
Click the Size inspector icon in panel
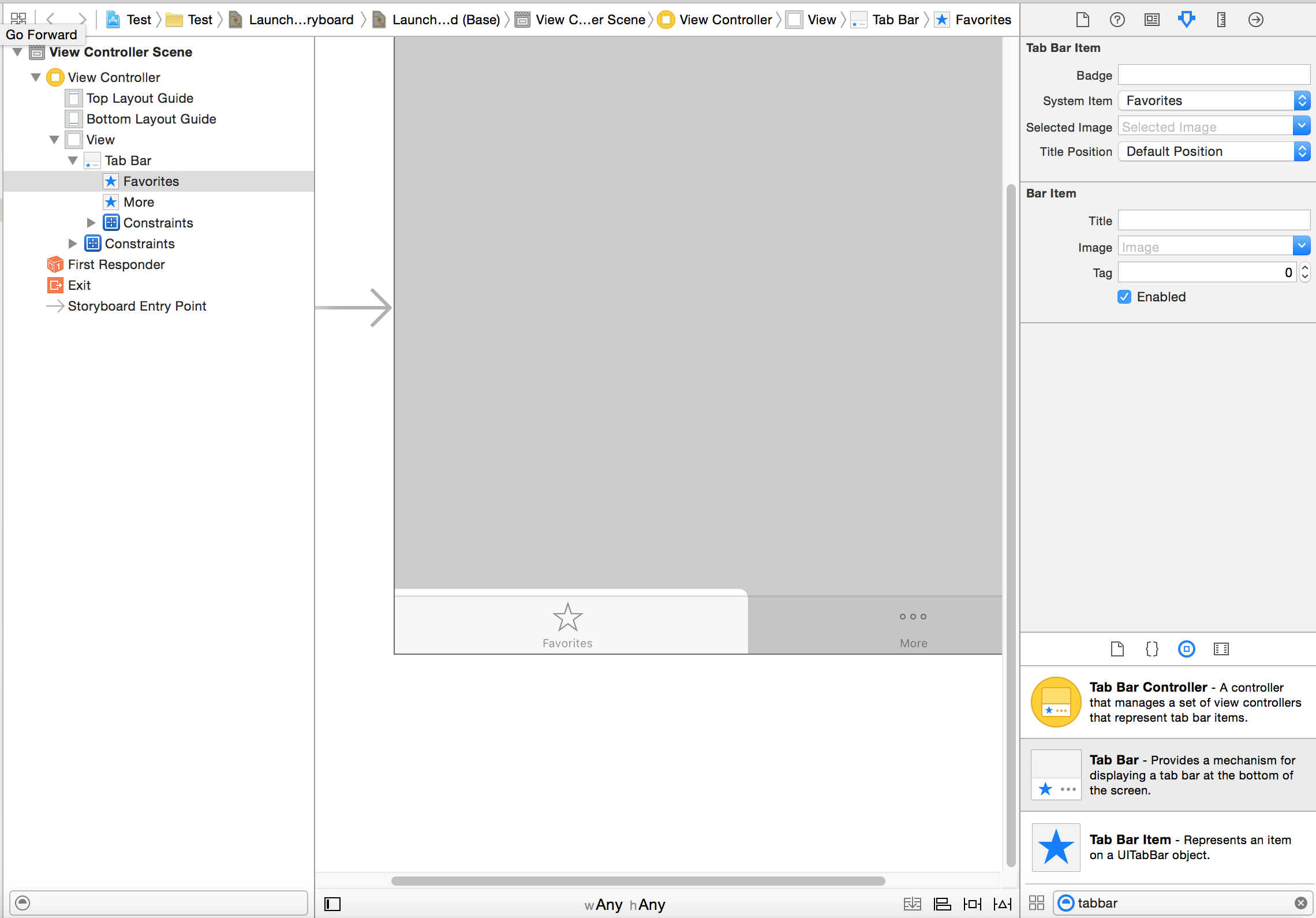pos(1222,19)
